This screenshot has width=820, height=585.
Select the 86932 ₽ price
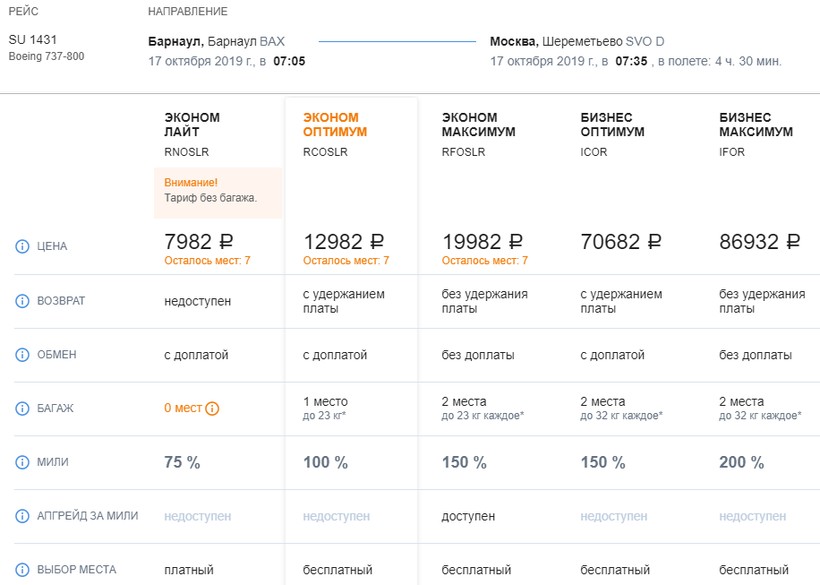point(760,242)
